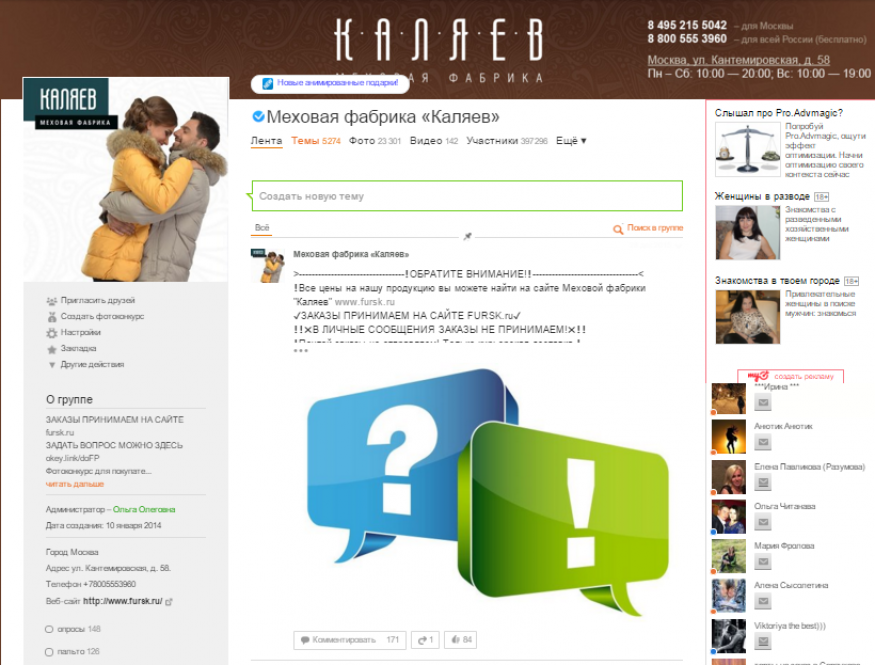Open the http://www.fursk.ru/ website link
This screenshot has width=875, height=665.
pos(123,601)
